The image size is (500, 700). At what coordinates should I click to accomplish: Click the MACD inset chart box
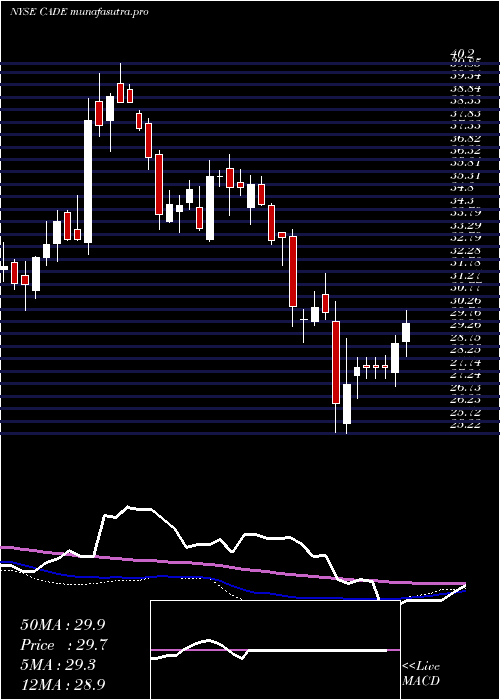[x=275, y=650]
